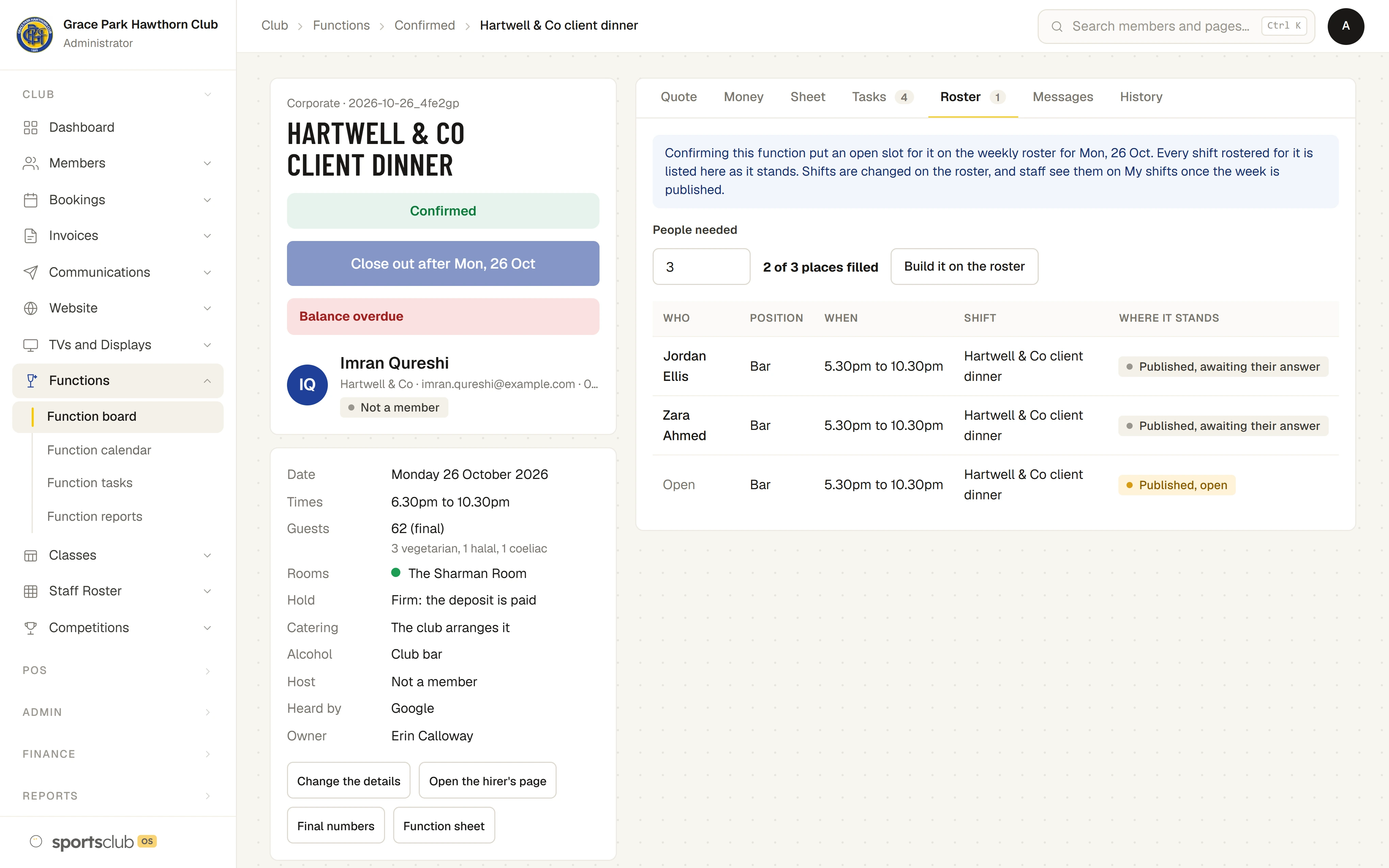This screenshot has width=1389, height=868.
Task: Expand the REPORTS section
Action: click(x=117, y=796)
